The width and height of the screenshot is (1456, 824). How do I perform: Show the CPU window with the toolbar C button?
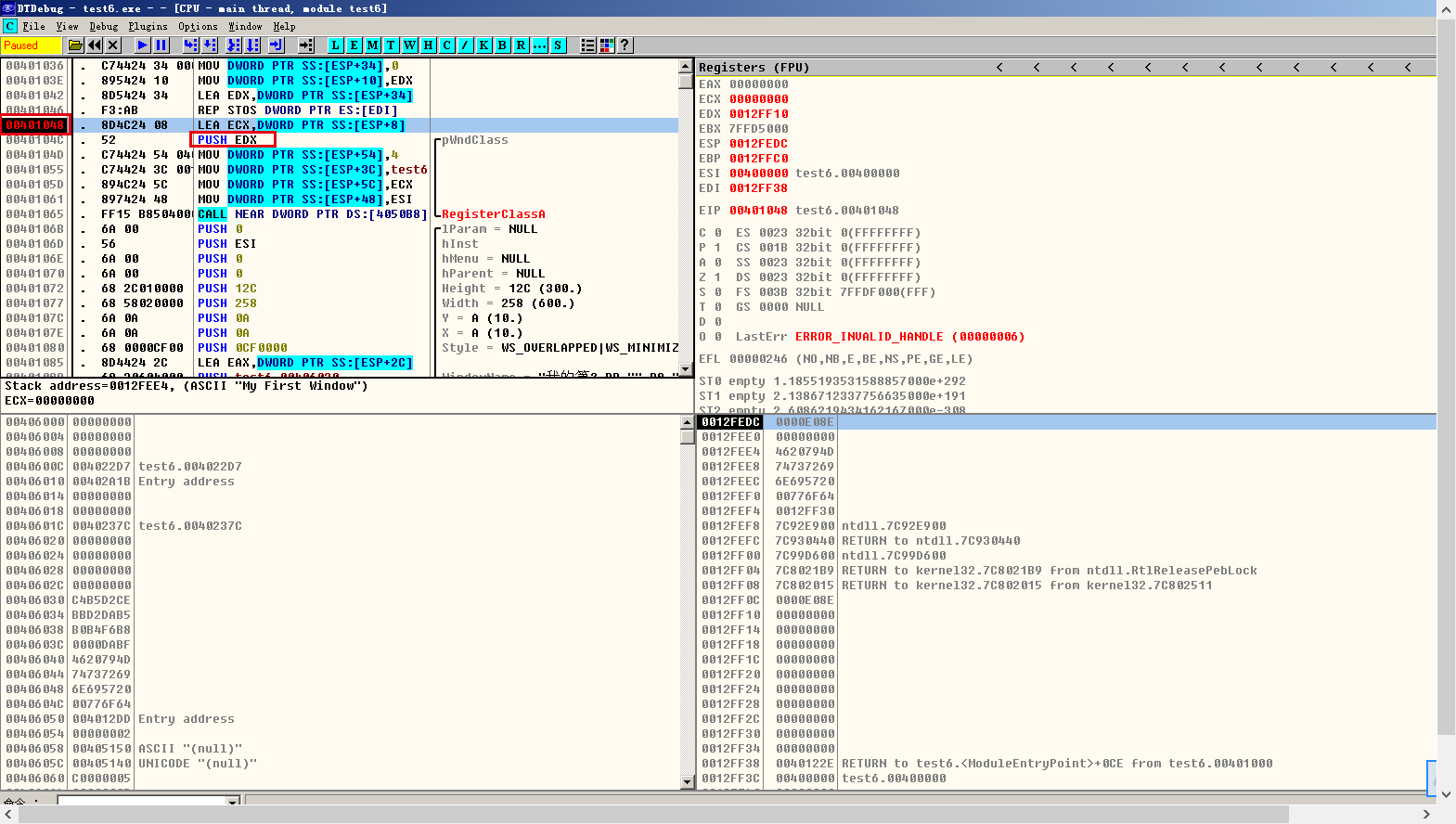point(446,45)
